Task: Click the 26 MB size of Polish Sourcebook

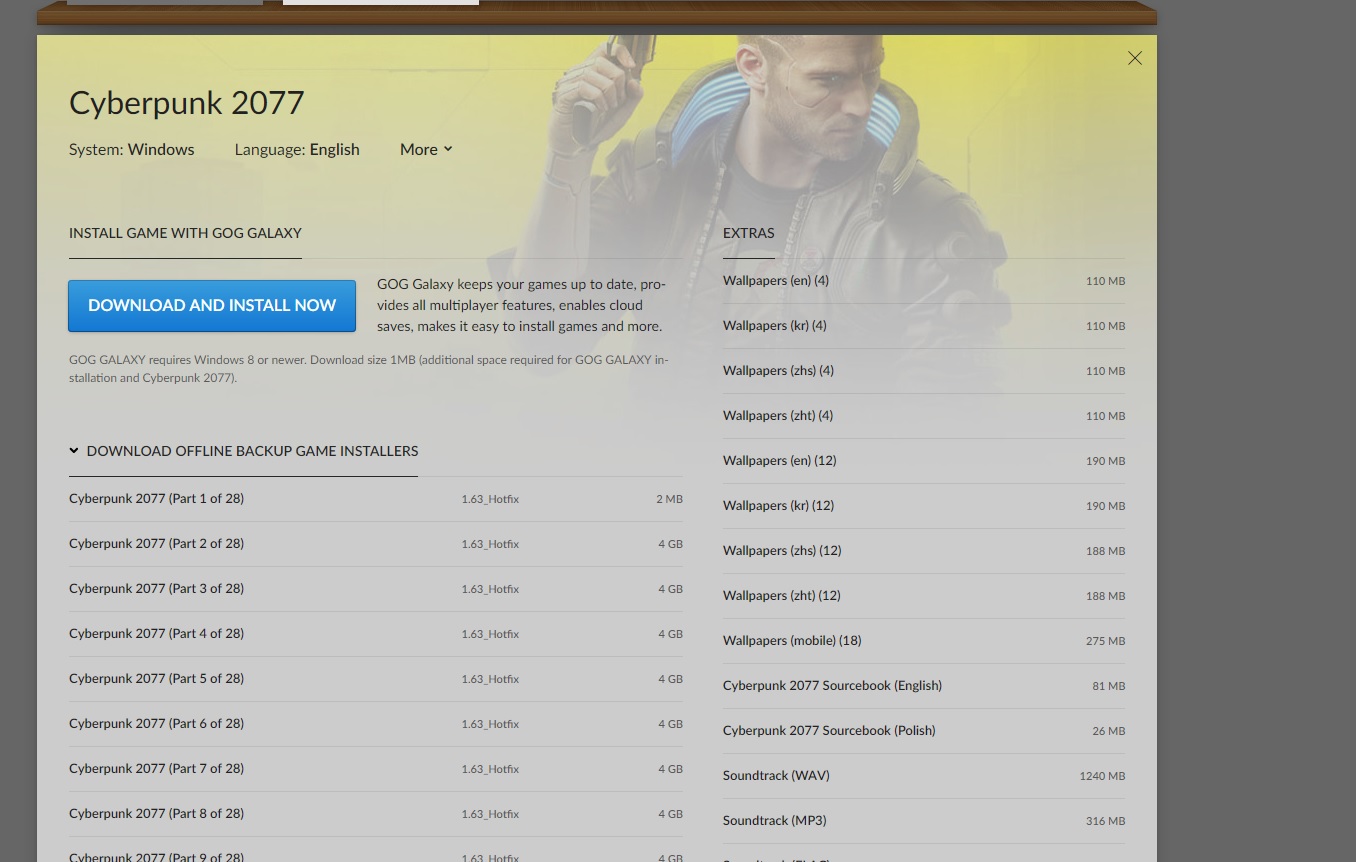Action: (1108, 731)
